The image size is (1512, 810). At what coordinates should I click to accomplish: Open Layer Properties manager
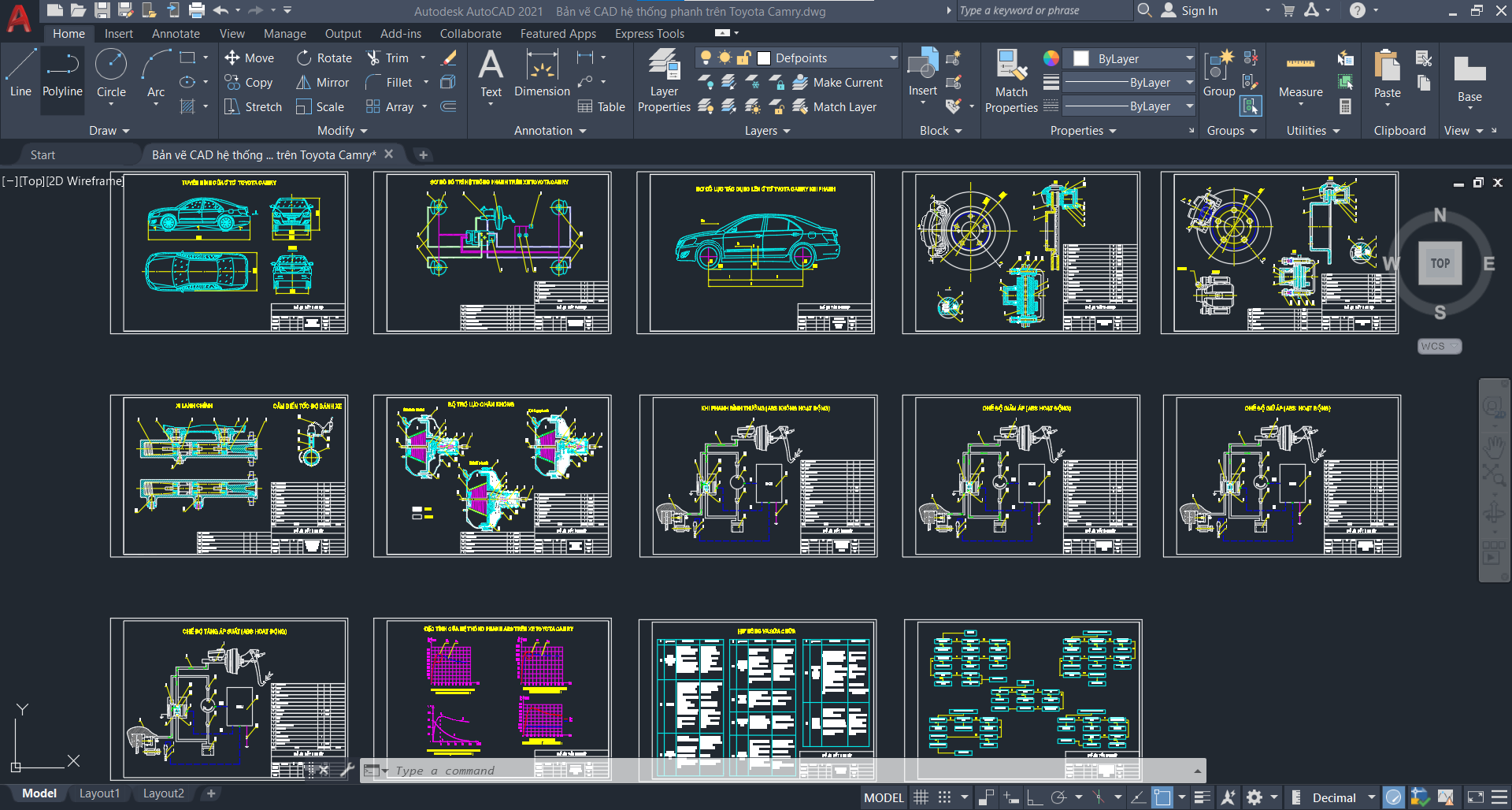[664, 80]
